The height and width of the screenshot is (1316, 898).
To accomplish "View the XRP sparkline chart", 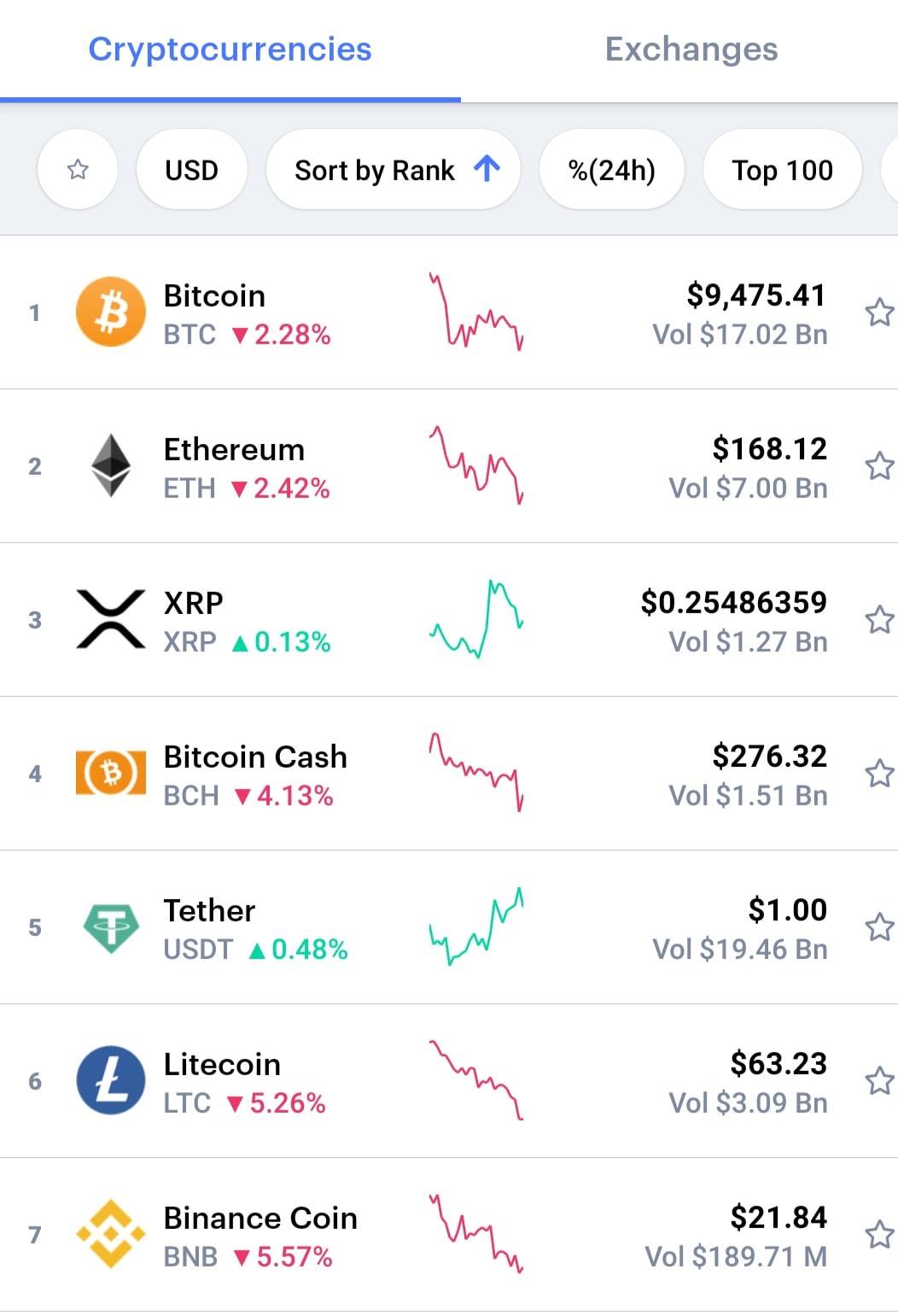I will tap(476, 619).
